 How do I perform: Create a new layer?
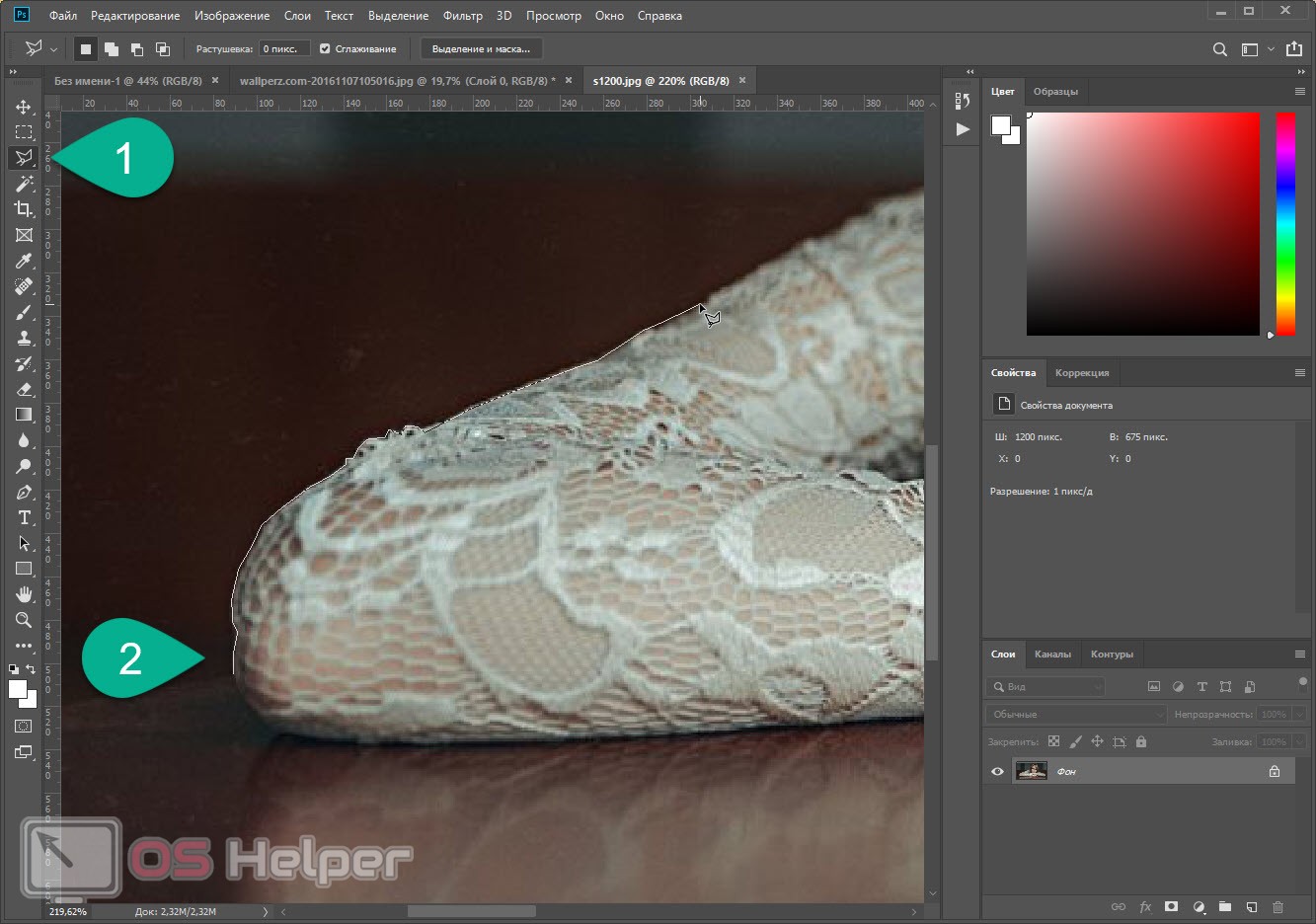[x=1251, y=906]
